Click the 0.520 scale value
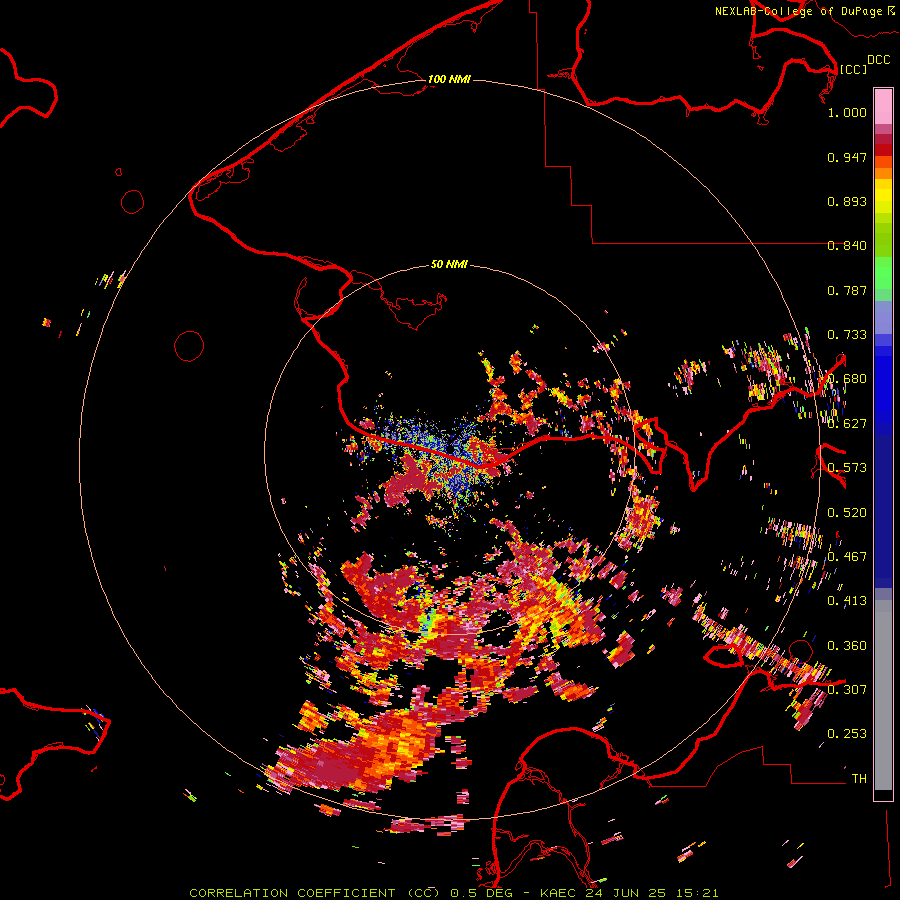Image resolution: width=900 pixels, height=900 pixels. click(x=847, y=513)
